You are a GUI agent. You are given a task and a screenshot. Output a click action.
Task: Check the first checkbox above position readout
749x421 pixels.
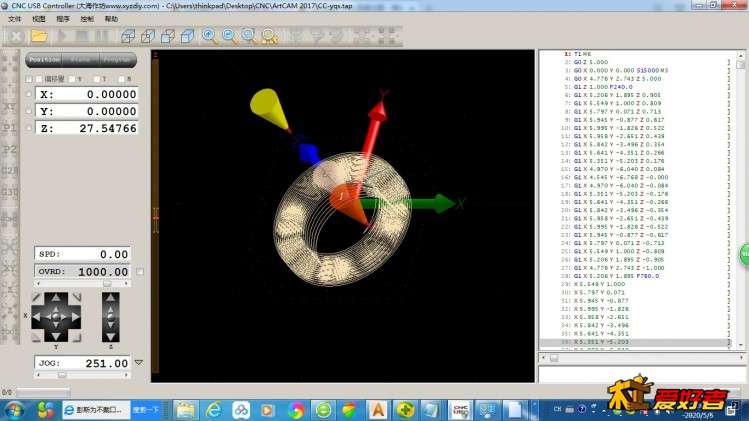(x=29, y=79)
